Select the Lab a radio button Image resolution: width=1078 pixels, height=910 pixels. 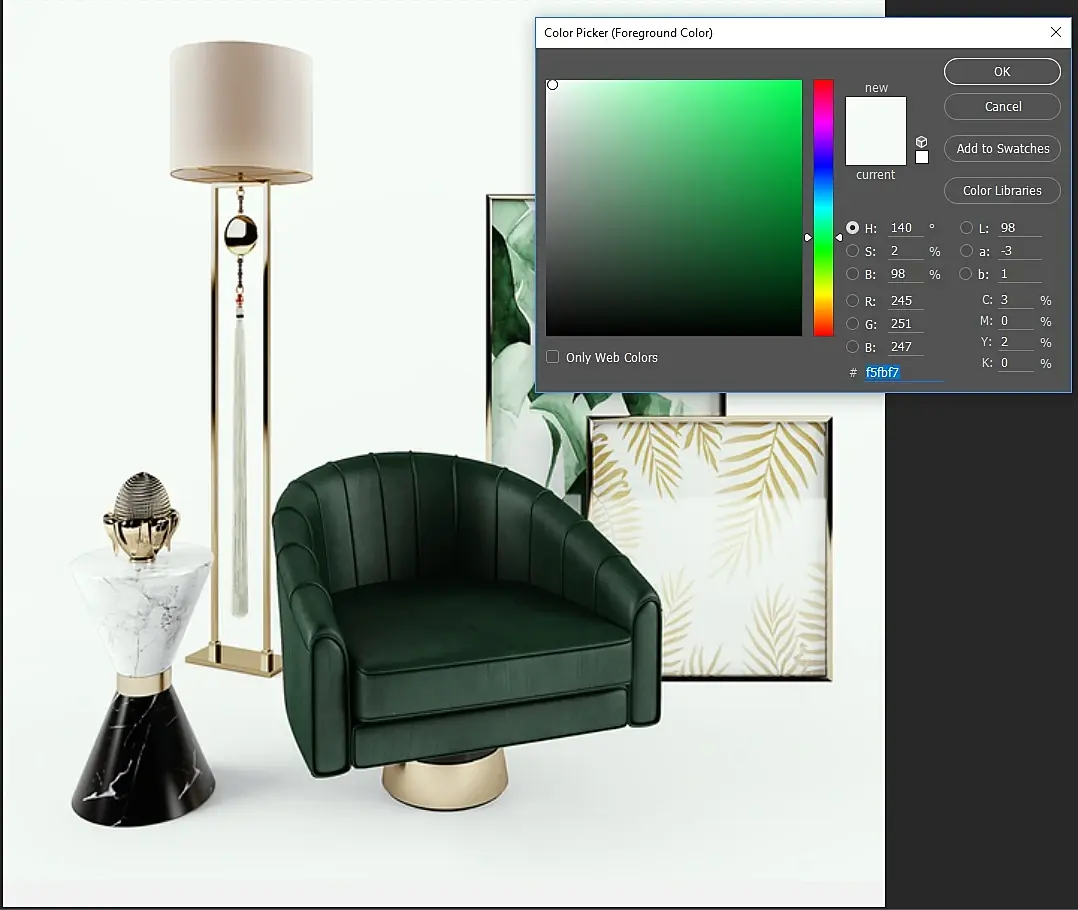point(967,251)
